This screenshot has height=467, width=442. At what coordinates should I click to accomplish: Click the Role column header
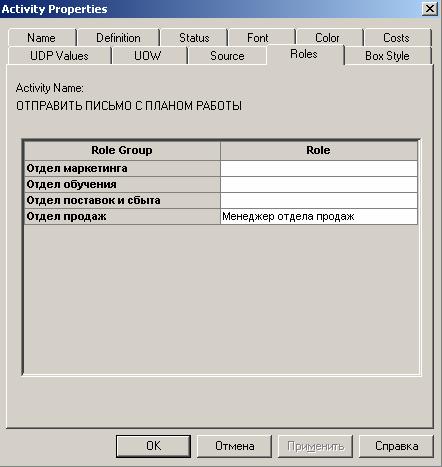point(318,150)
